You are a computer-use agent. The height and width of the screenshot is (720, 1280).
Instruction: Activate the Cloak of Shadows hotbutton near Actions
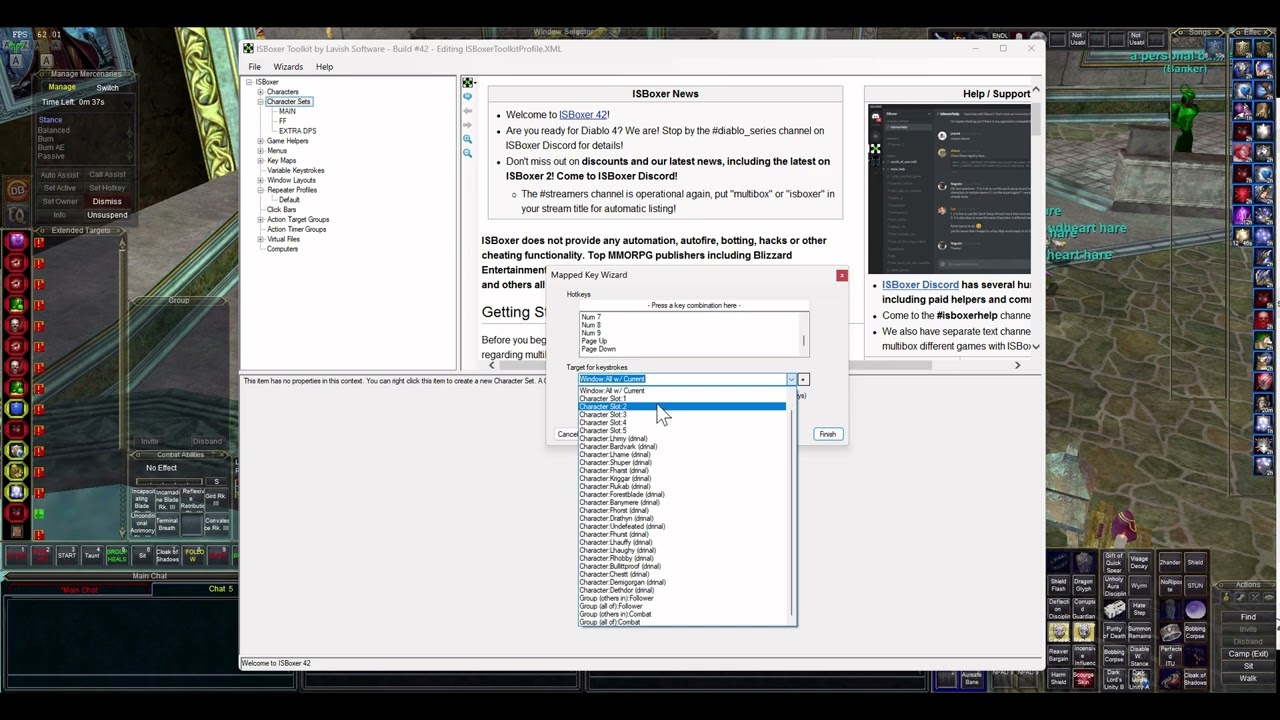tap(1196, 679)
